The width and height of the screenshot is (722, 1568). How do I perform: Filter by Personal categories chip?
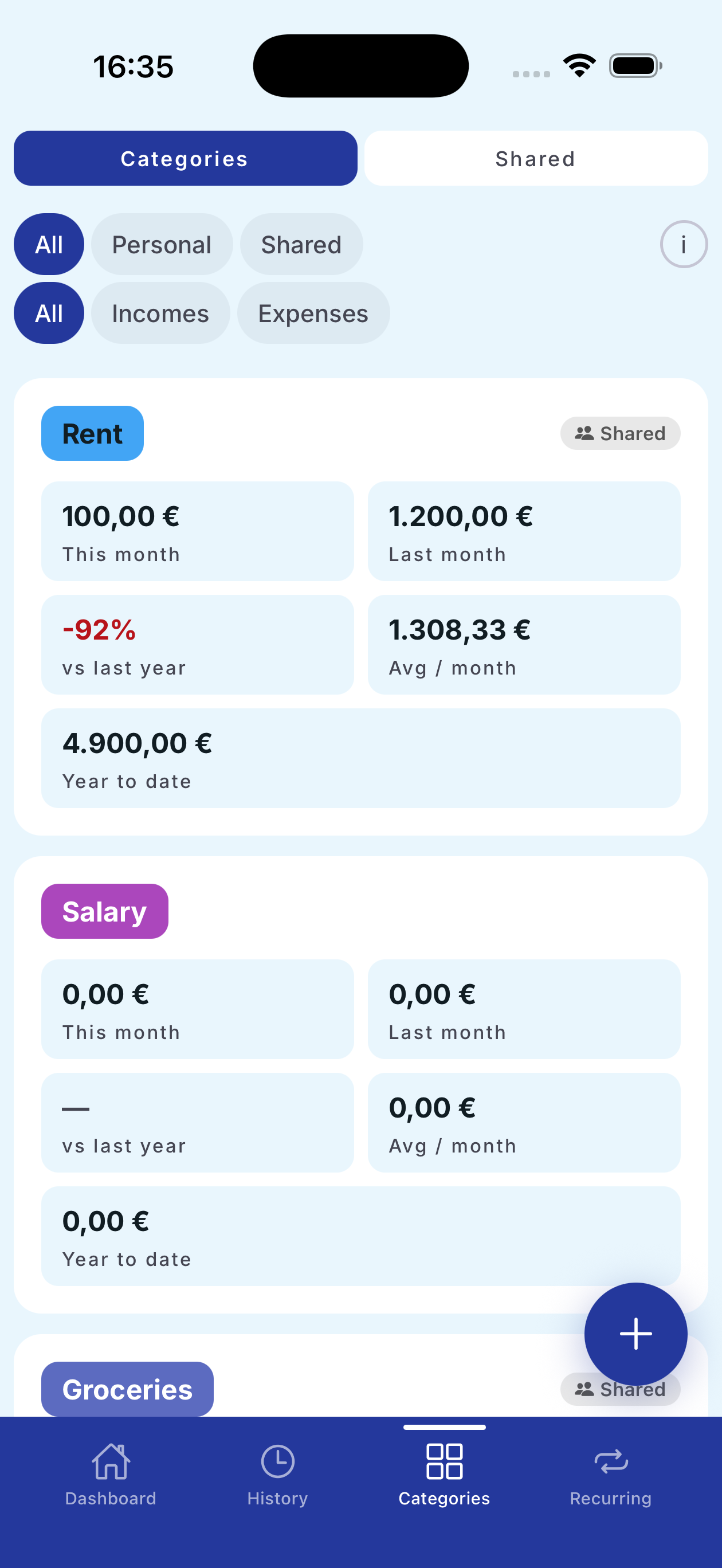click(162, 245)
